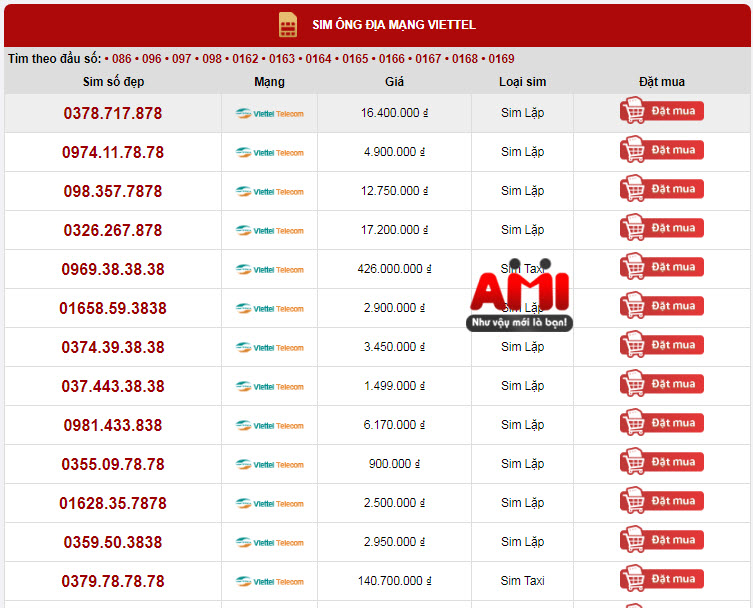Open sim number 0378.717.878
The width and height of the screenshot is (753, 608).
[x=113, y=113]
